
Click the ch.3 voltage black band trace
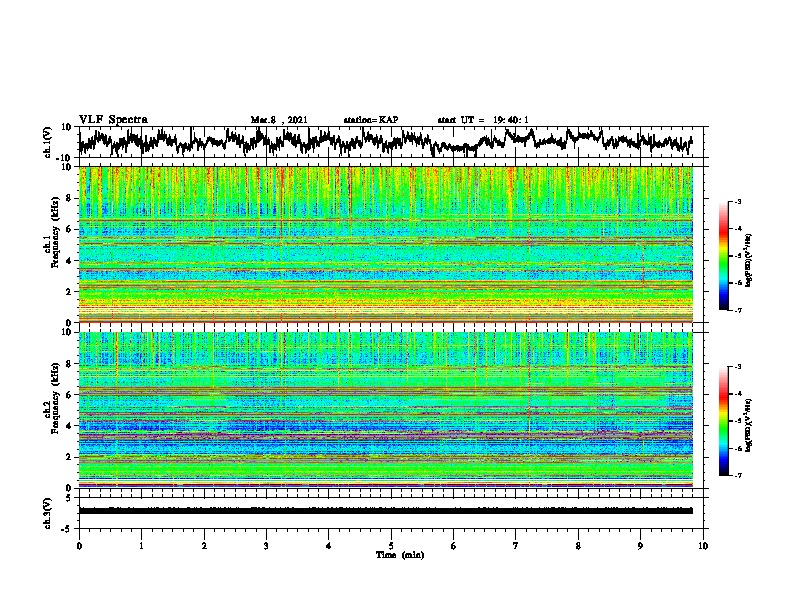tap(386, 511)
